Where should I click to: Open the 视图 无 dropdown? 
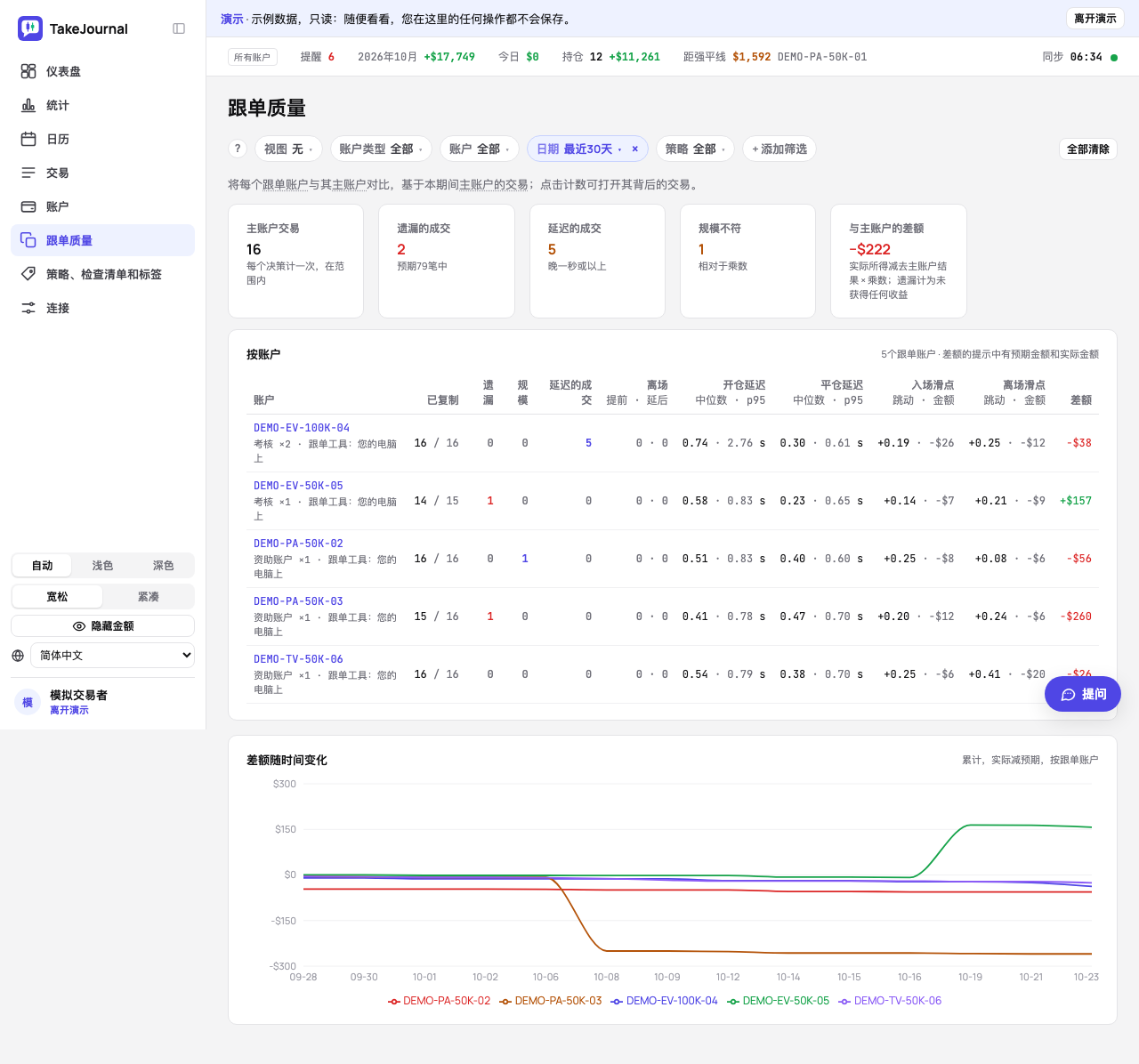tap(288, 149)
